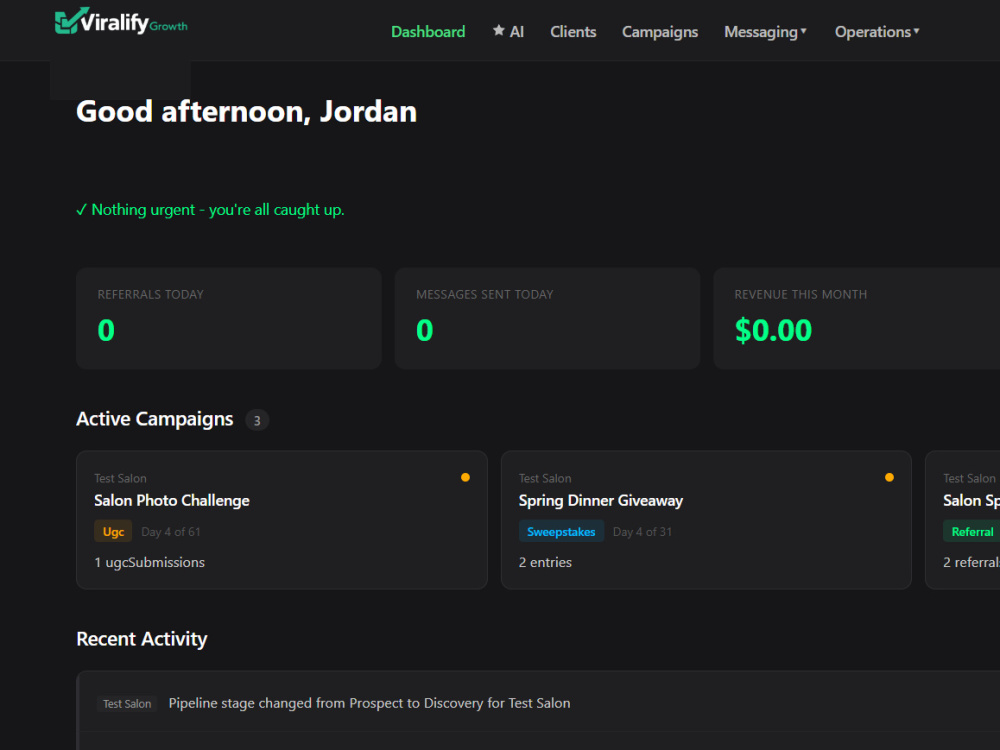Click the Sweepstakes tag badge

[x=561, y=531]
